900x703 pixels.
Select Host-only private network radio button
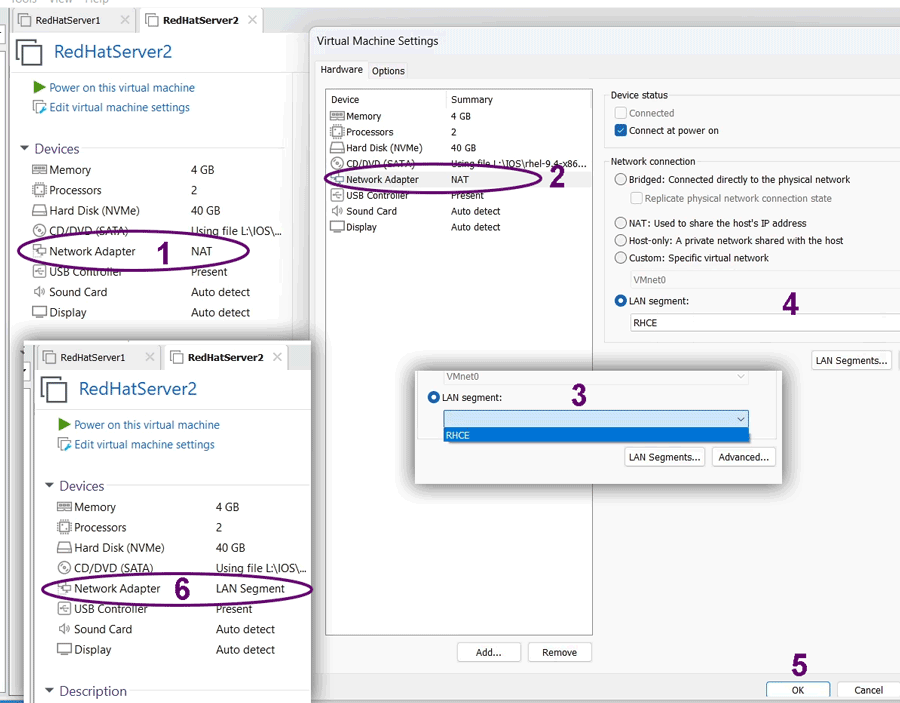pyautogui.click(x=620, y=240)
